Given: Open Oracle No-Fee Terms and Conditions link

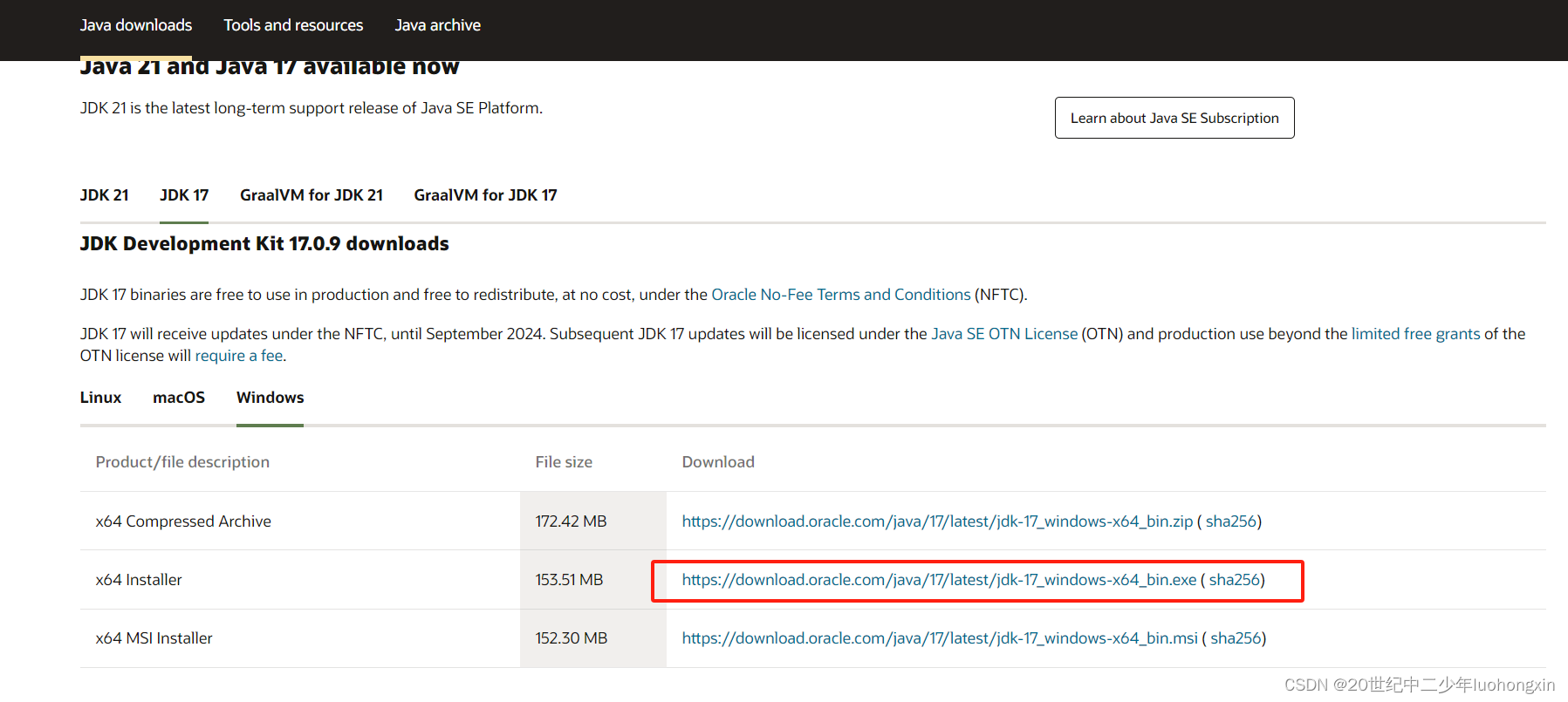Looking at the screenshot, I should [841, 295].
